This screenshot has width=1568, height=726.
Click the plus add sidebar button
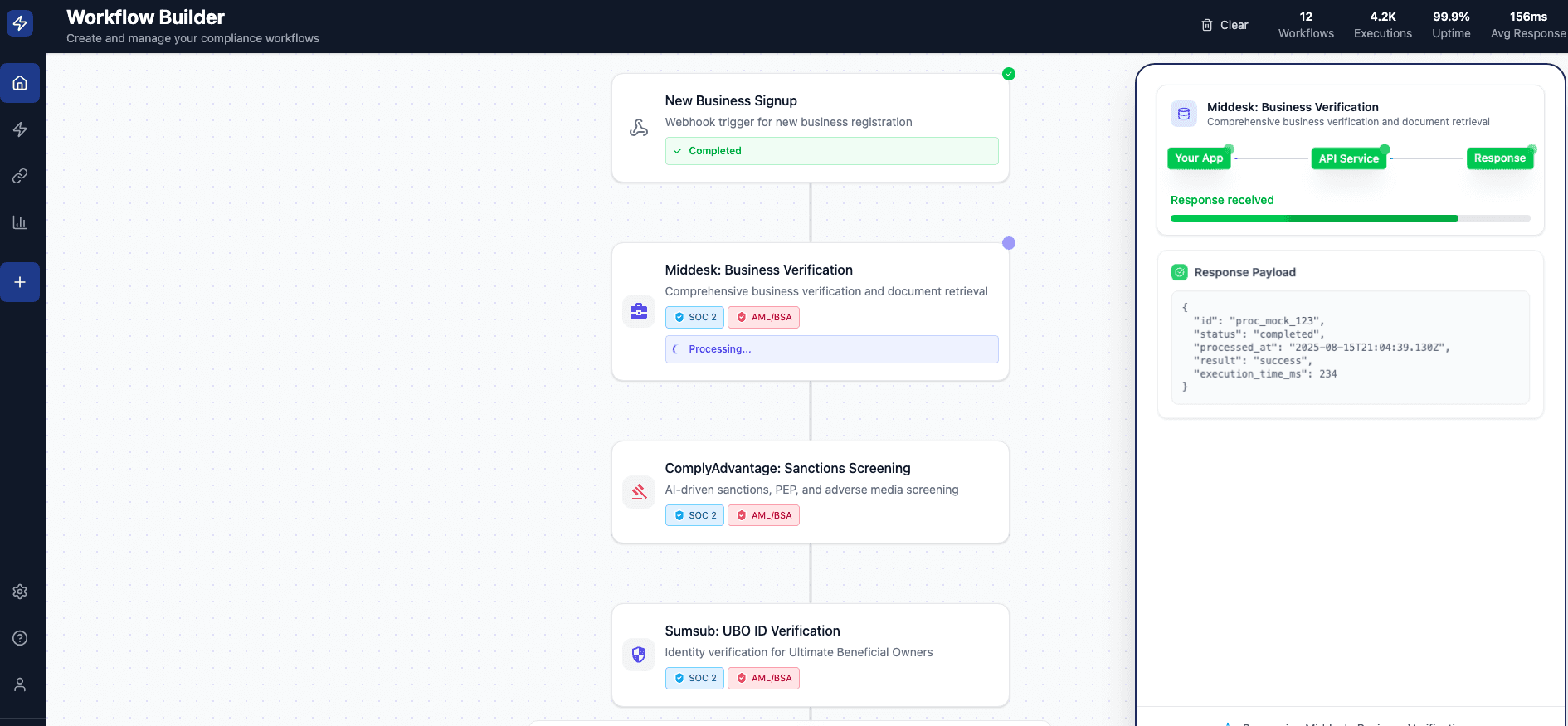pos(20,282)
